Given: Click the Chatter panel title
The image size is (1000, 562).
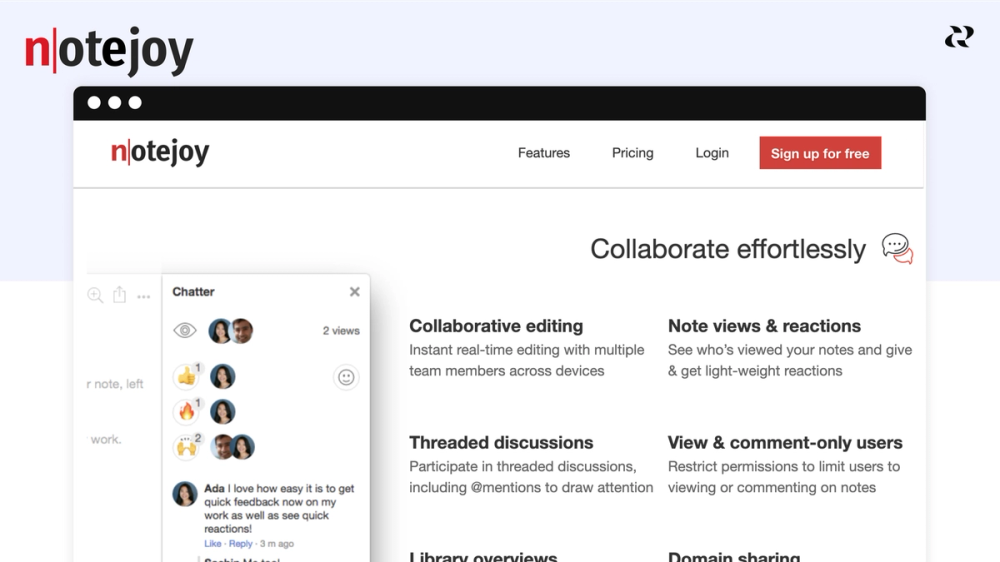Looking at the screenshot, I should pos(193,292).
